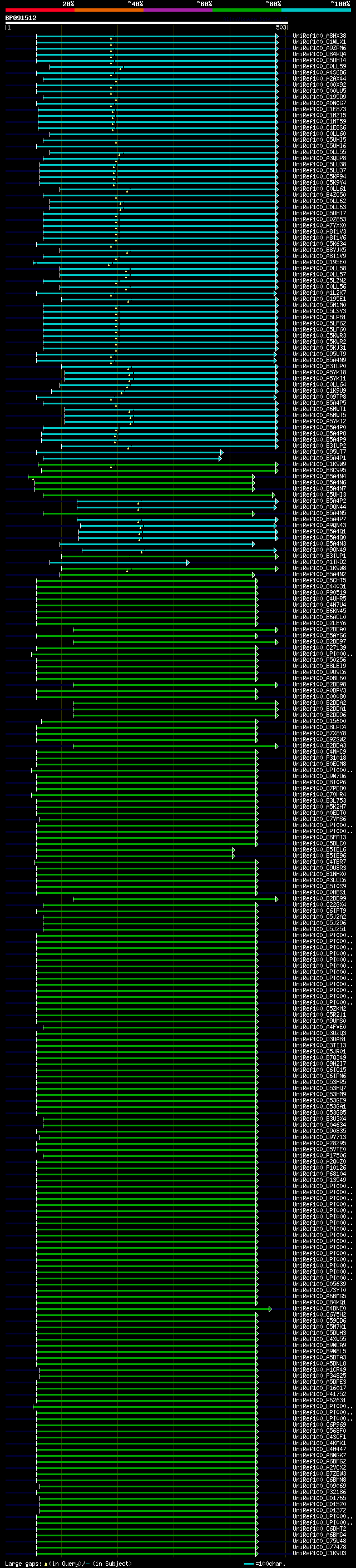Select hit label UniRef100_Q6DHT2
The image size is (356, 1568).
pos(319,1529)
